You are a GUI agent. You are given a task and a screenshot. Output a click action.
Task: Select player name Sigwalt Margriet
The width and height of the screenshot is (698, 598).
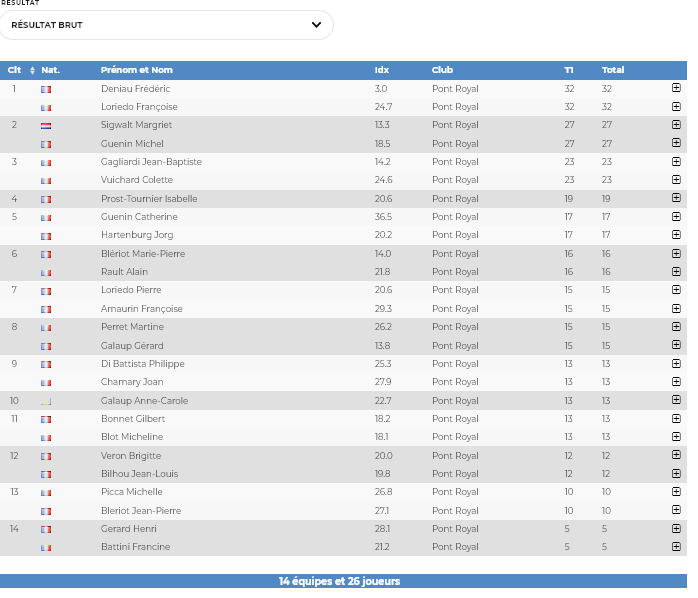pyautogui.click(x=136, y=125)
